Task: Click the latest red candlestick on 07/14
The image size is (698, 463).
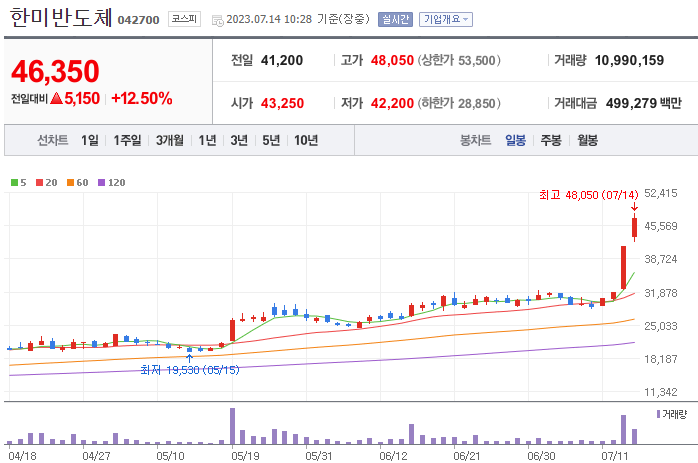Action: [634, 227]
